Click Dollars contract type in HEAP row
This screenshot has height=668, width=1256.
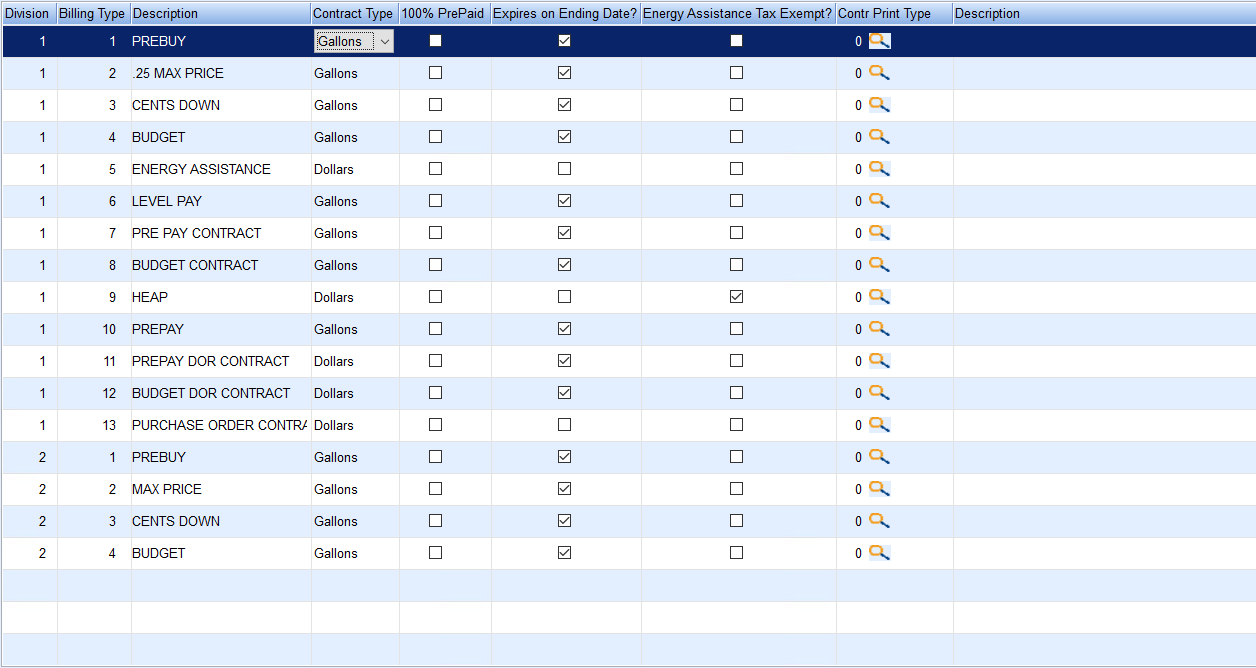click(354, 297)
